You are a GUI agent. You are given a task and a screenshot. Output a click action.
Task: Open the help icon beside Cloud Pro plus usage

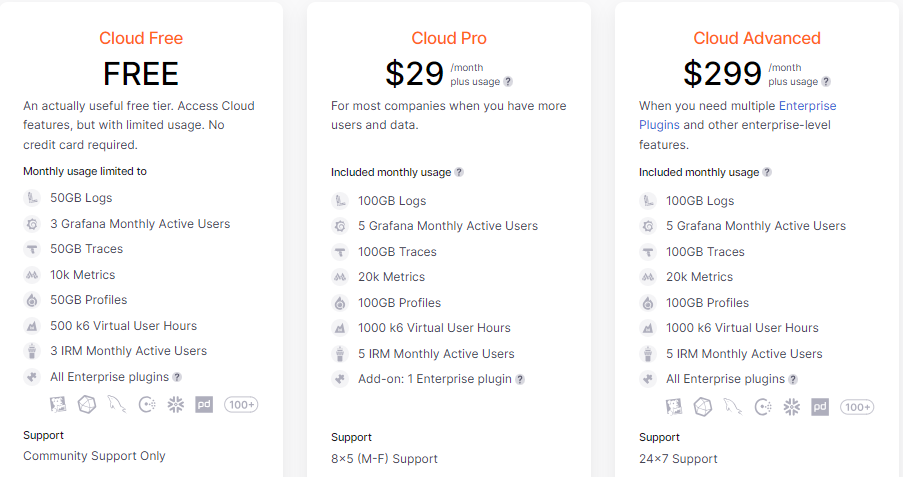(508, 82)
